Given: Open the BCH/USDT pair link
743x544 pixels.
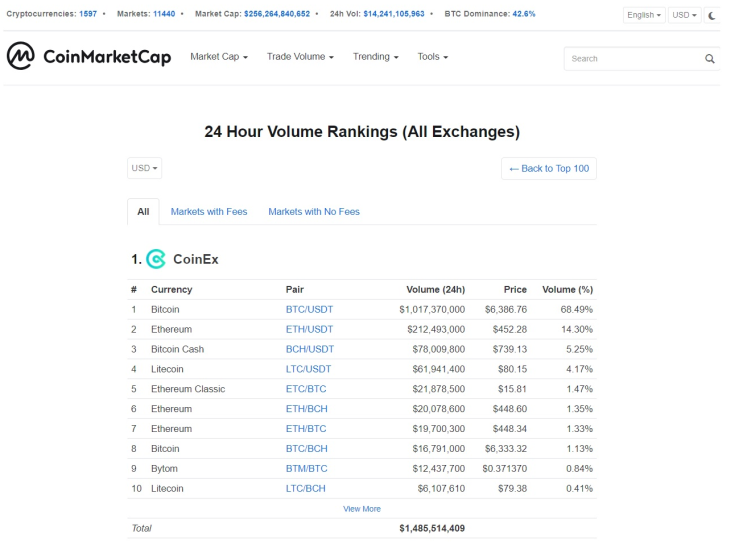Looking at the screenshot, I should point(310,349).
